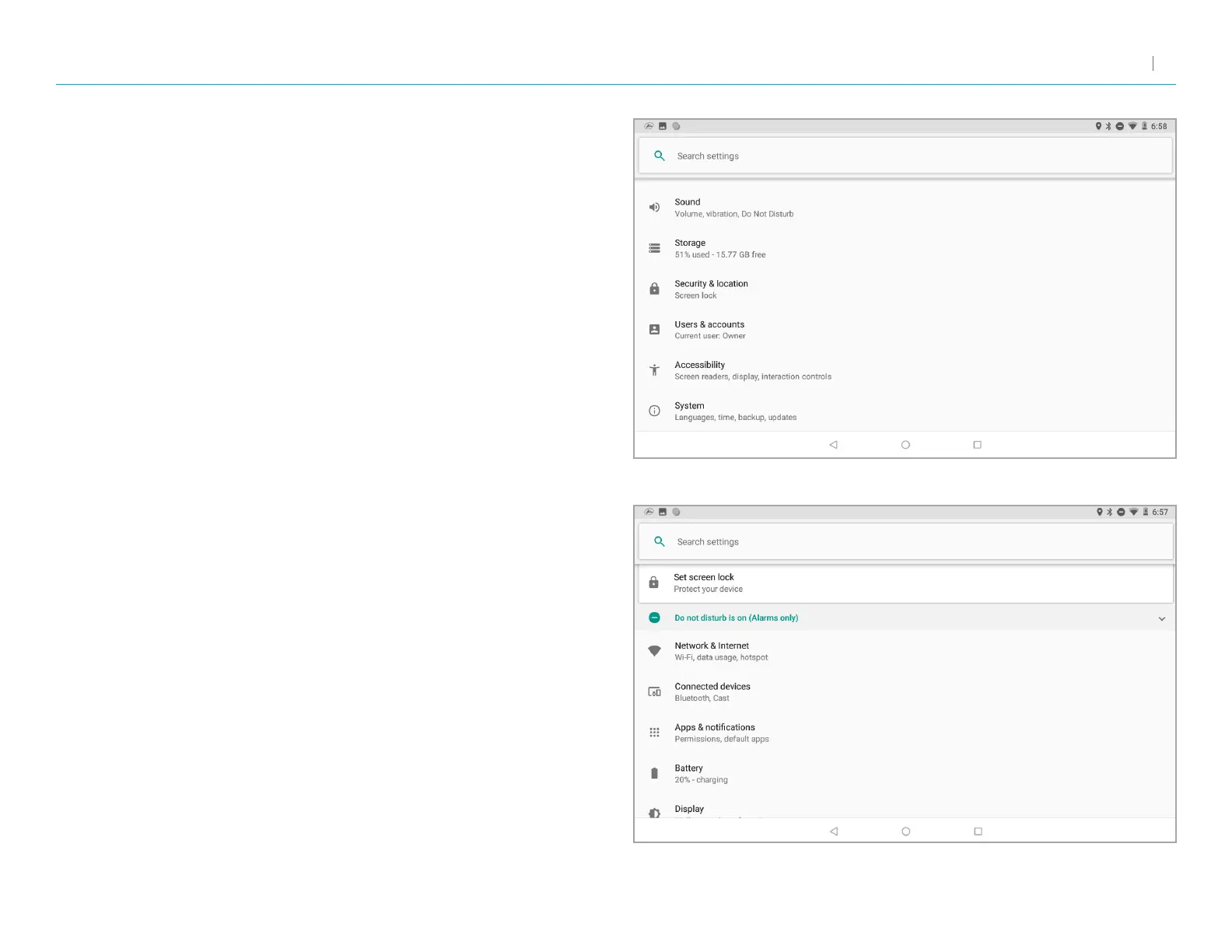Focus the Search settings field in the 6:58 screen

905,156
